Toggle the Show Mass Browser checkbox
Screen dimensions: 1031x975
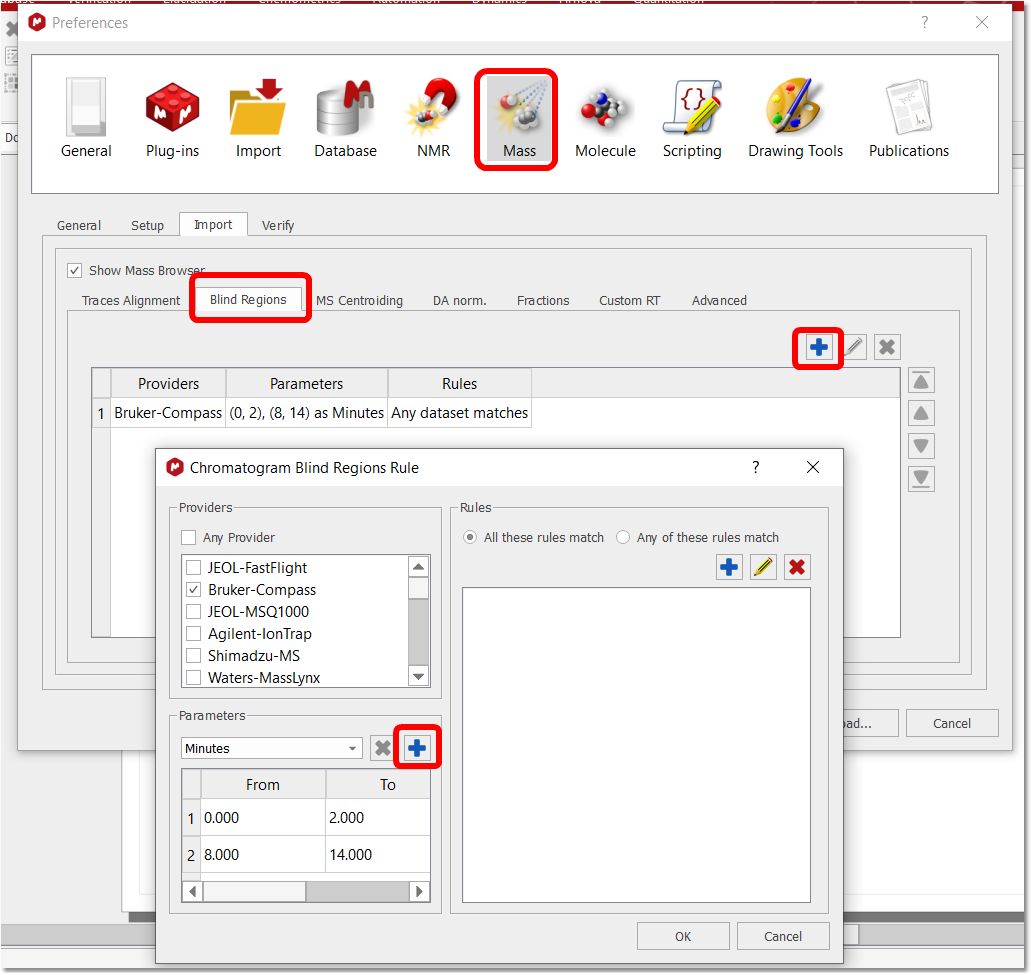[74, 271]
